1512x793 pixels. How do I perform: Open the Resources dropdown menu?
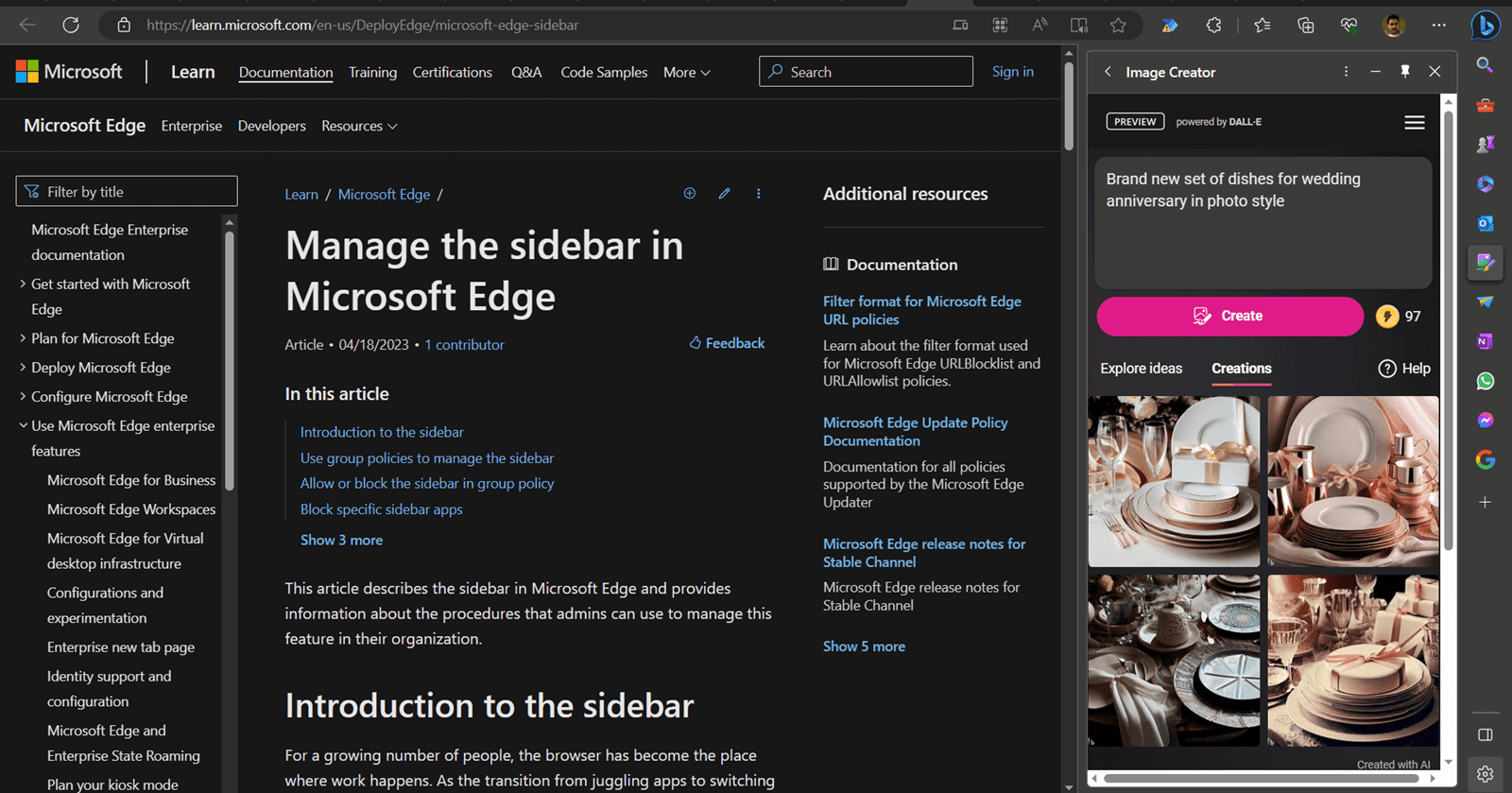(359, 127)
